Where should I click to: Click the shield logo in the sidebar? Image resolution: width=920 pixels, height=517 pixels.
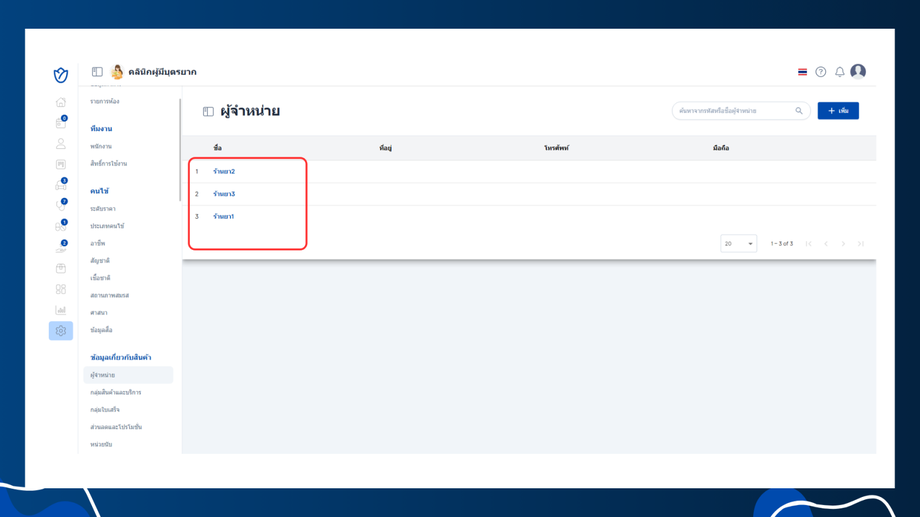coord(60,75)
